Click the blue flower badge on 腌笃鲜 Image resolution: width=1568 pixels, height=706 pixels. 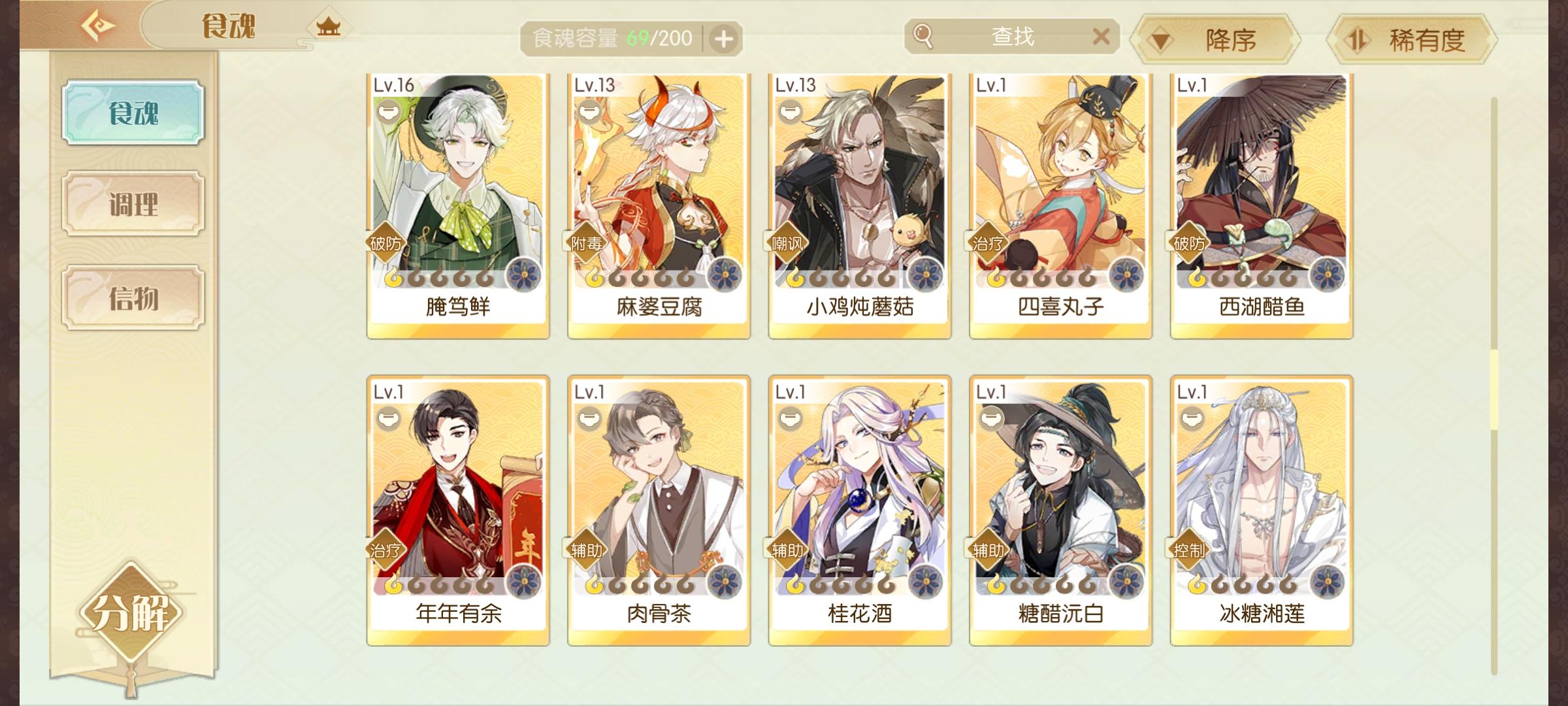[x=524, y=275]
